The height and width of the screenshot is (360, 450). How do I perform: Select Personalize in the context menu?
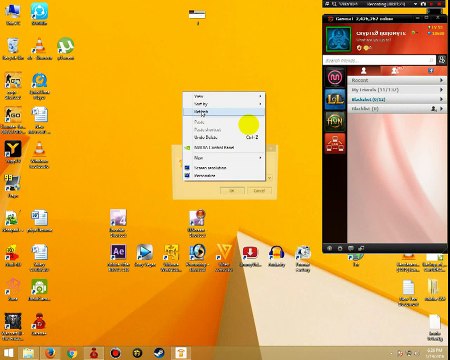coord(224,176)
